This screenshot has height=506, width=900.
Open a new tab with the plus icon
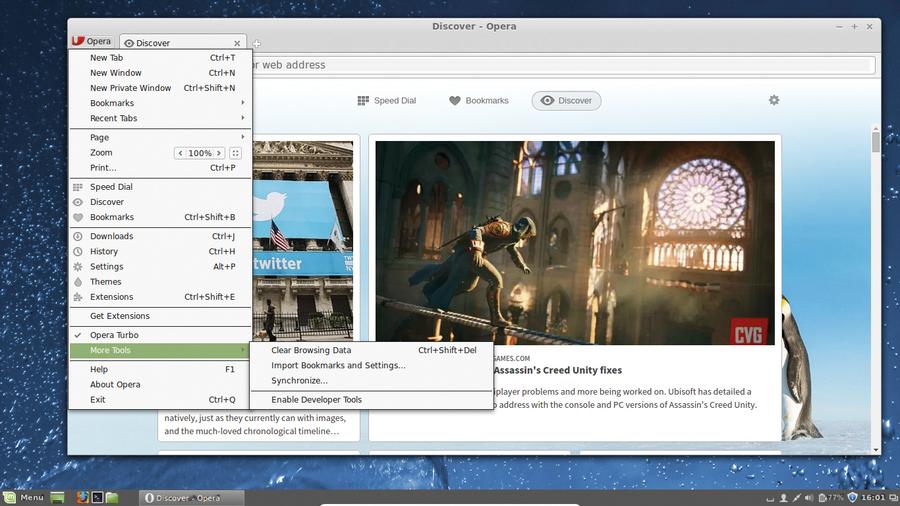click(x=257, y=43)
